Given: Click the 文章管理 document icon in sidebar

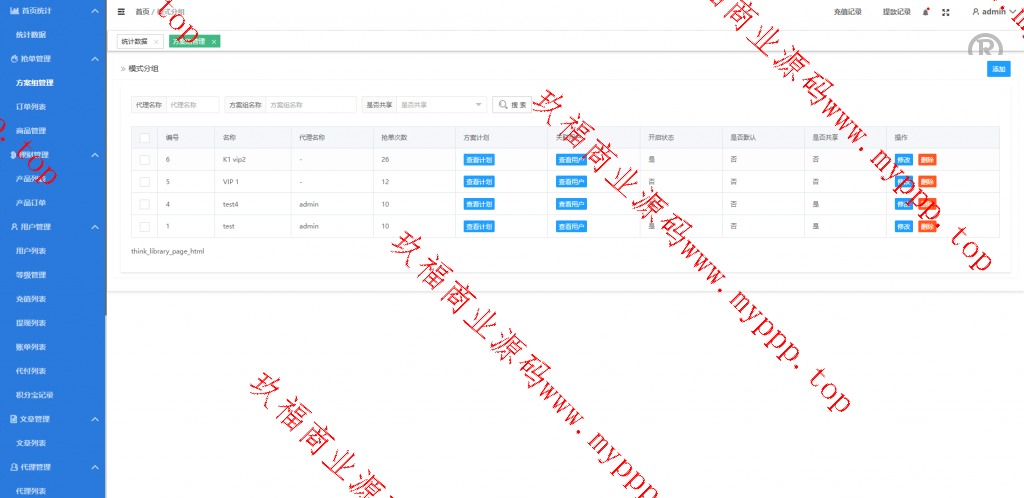Looking at the screenshot, I should coord(14,419).
